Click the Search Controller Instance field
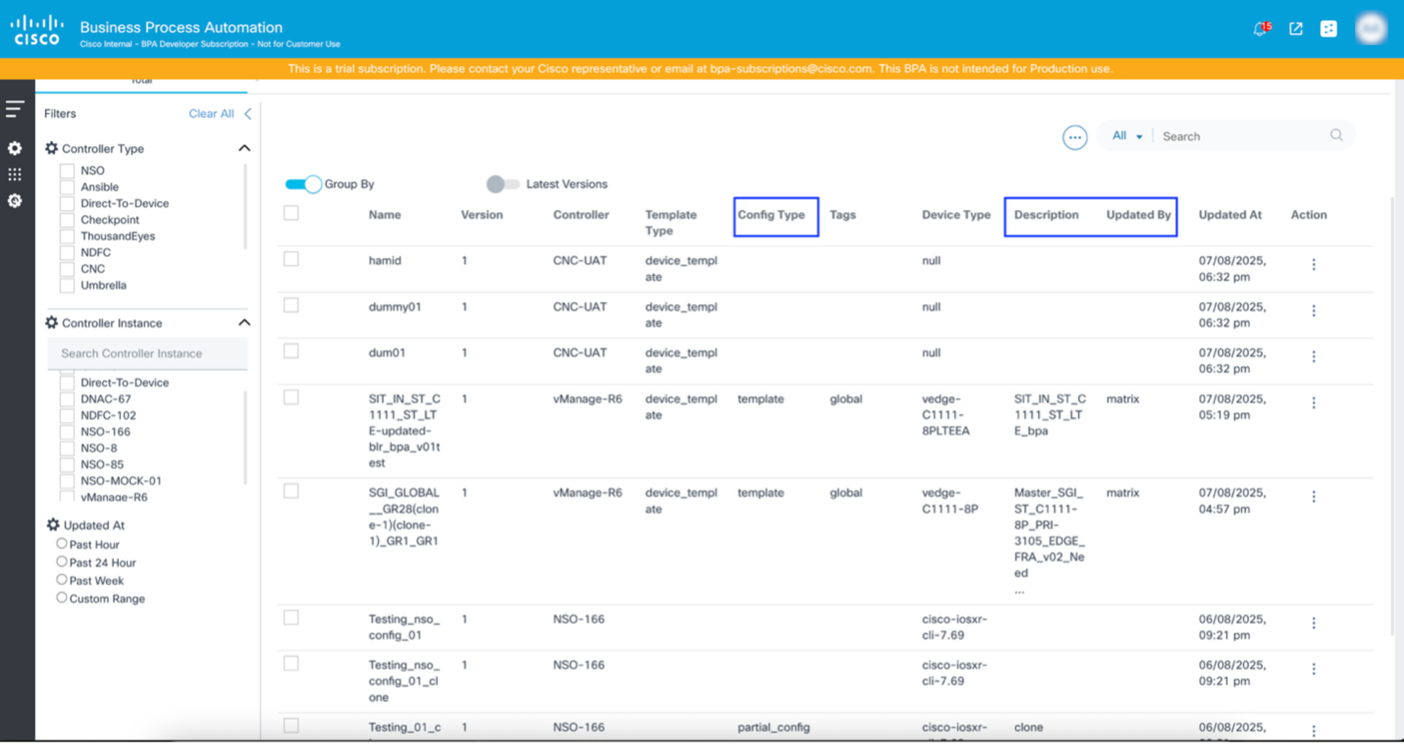 click(148, 354)
